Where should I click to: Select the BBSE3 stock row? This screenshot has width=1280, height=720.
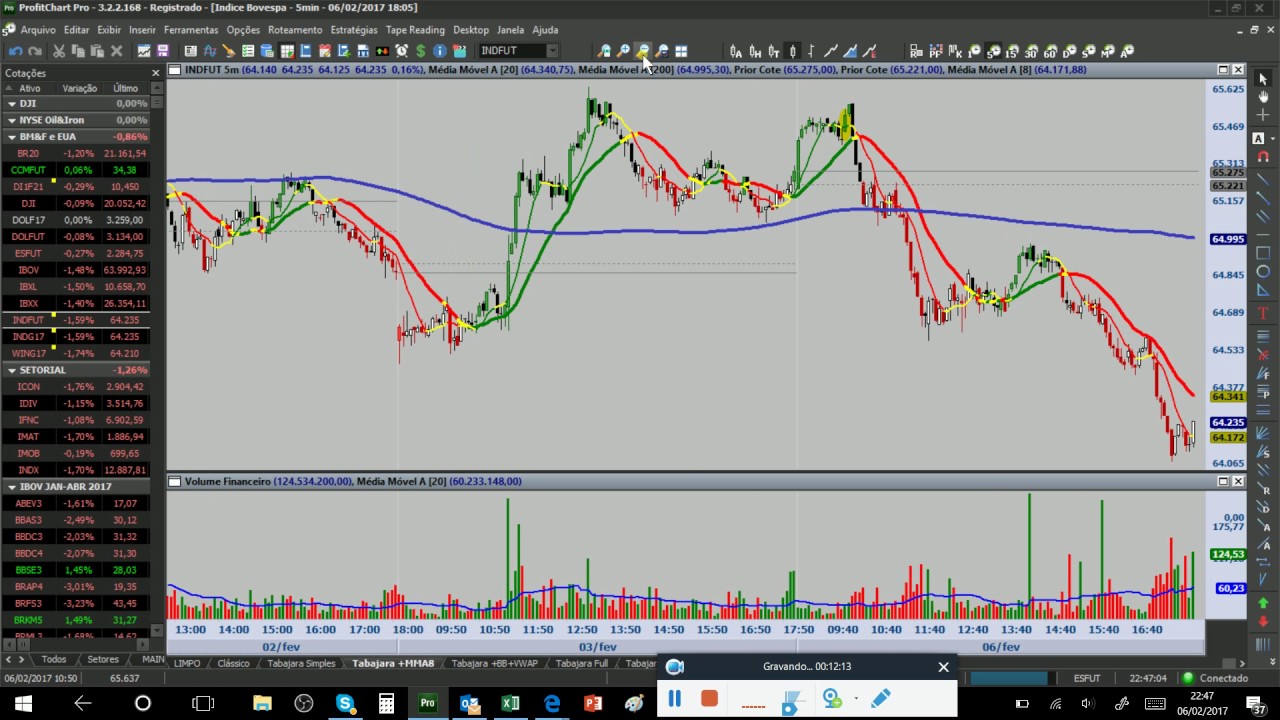(x=75, y=570)
